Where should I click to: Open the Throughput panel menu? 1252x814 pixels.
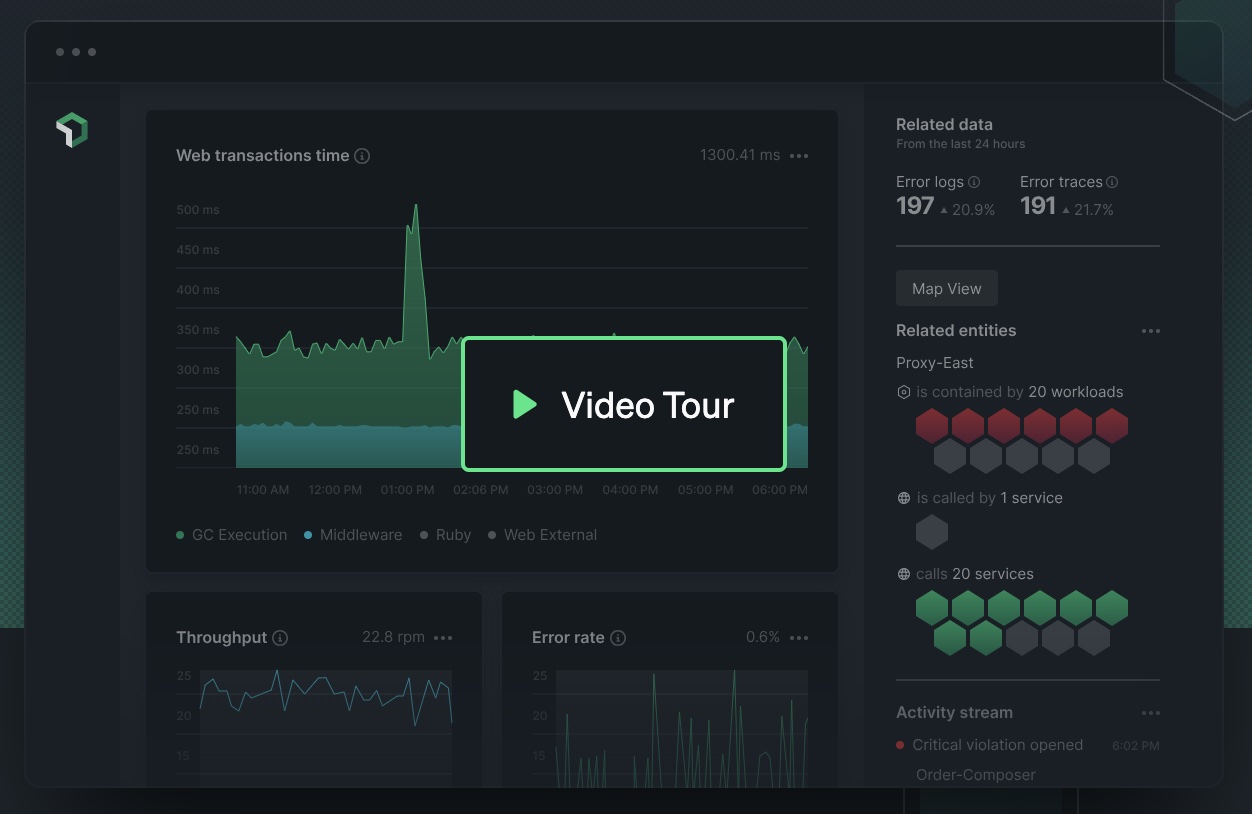tap(444, 638)
